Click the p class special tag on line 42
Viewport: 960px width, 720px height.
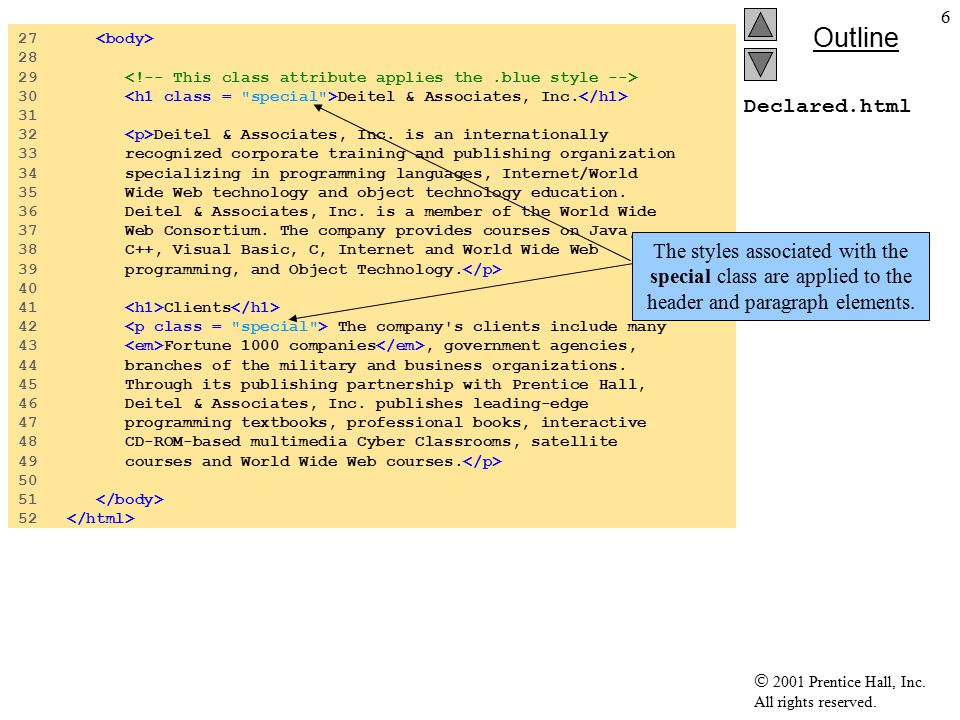(226, 327)
